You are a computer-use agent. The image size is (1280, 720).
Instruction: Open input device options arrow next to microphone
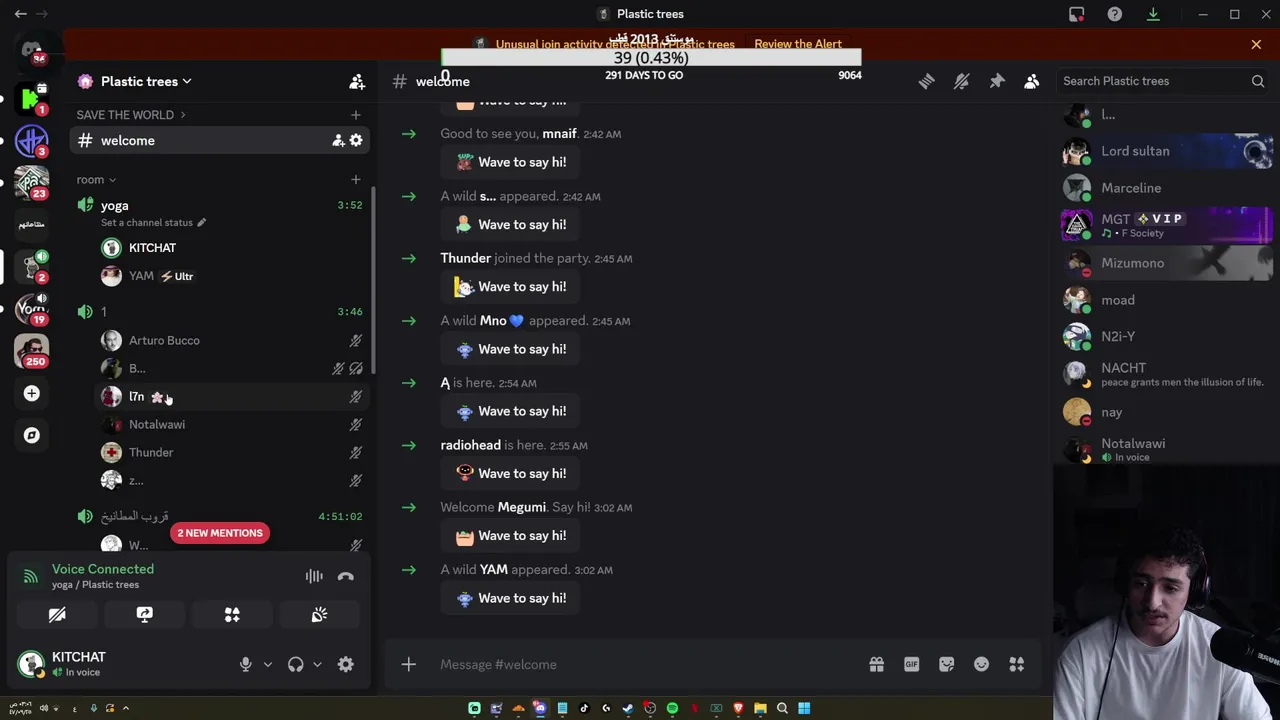coord(267,664)
